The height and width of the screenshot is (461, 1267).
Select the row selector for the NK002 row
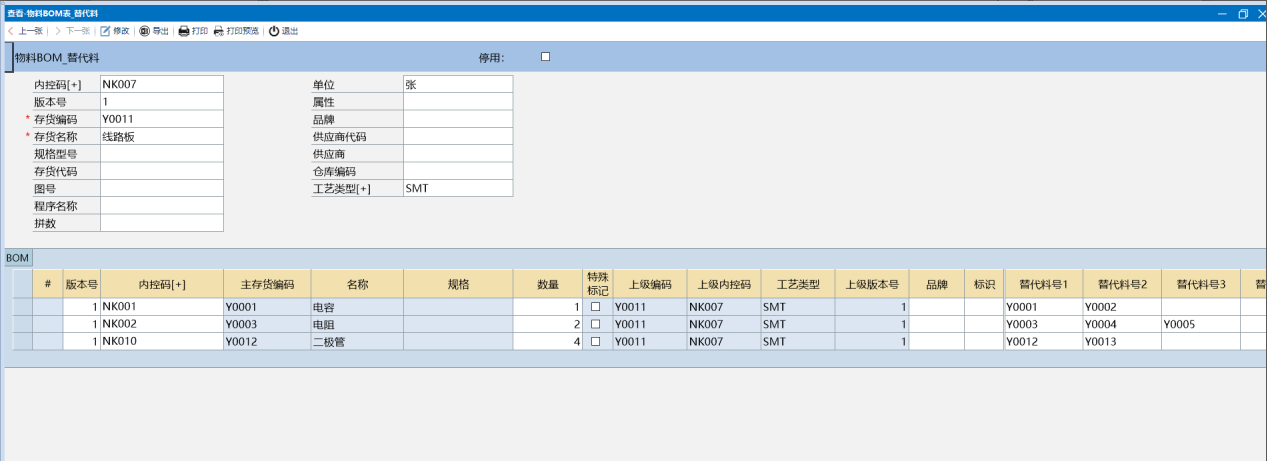pos(21,324)
